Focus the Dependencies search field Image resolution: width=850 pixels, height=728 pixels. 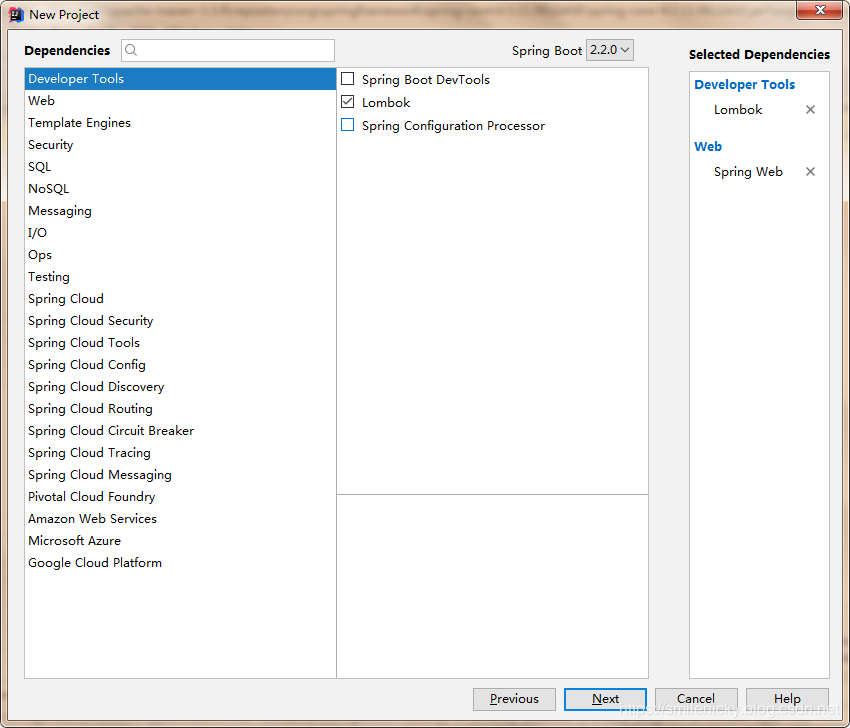coord(228,50)
